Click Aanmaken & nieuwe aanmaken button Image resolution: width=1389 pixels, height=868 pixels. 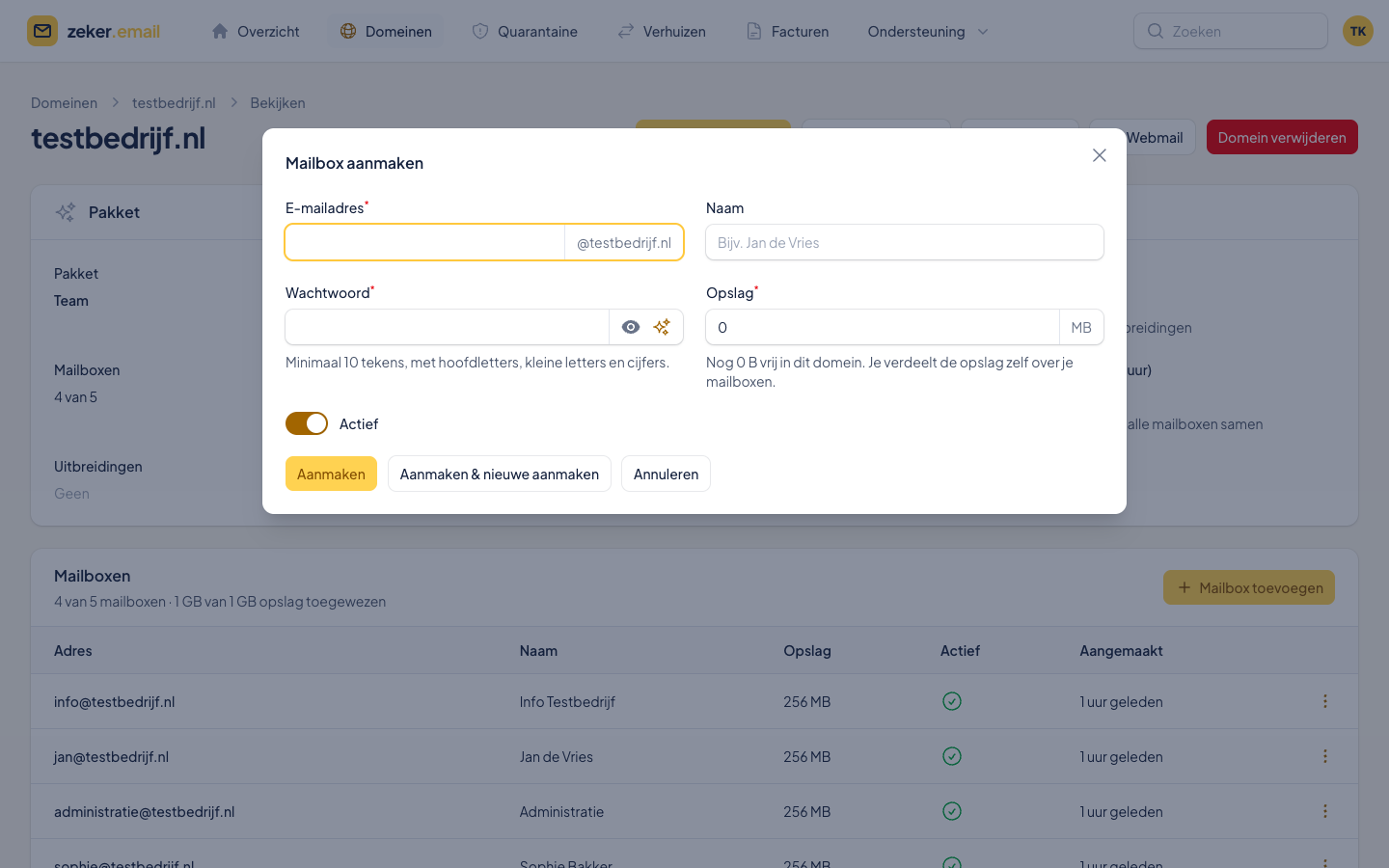click(x=500, y=474)
